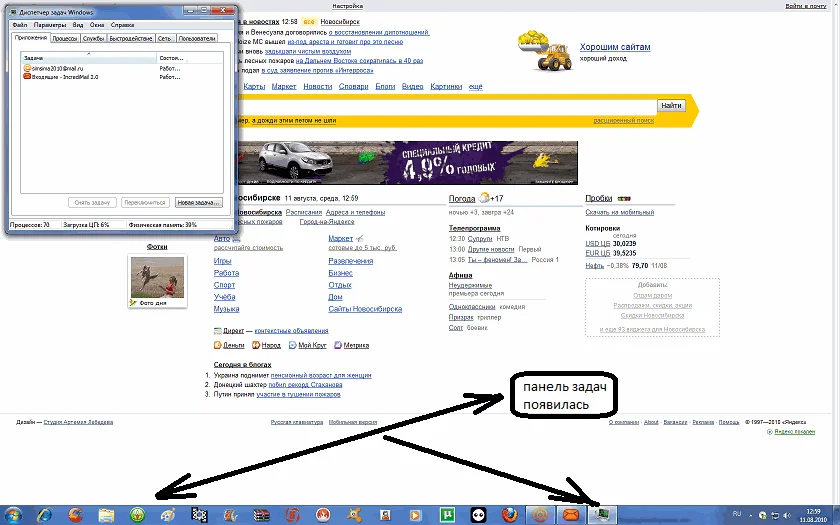Open Справка menu in Task Manager
Image resolution: width=840 pixels, height=525 pixels.
click(x=122, y=25)
